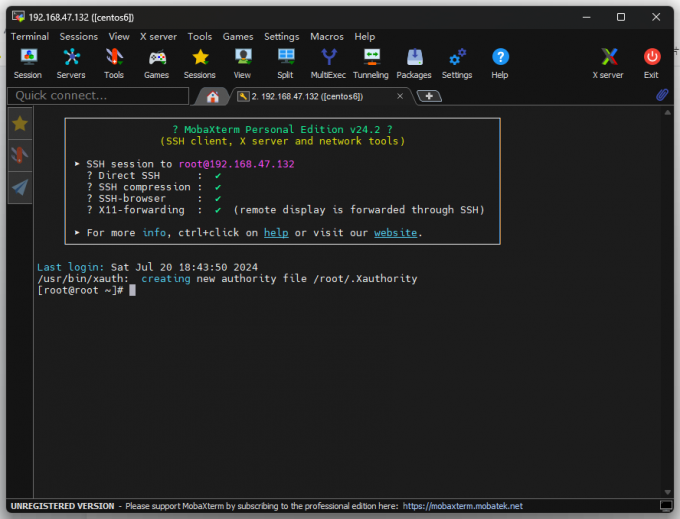Click the terminal scrollbar up arrow
The width and height of the screenshot is (680, 519).
668,113
